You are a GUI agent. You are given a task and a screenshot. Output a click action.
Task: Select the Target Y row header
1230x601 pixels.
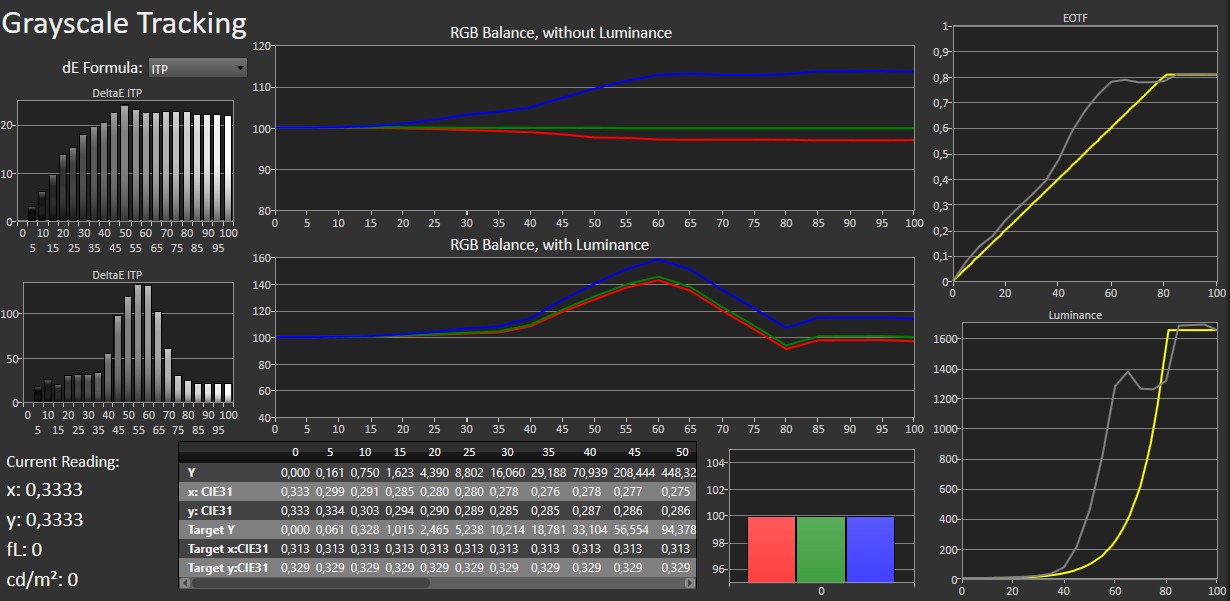point(213,529)
